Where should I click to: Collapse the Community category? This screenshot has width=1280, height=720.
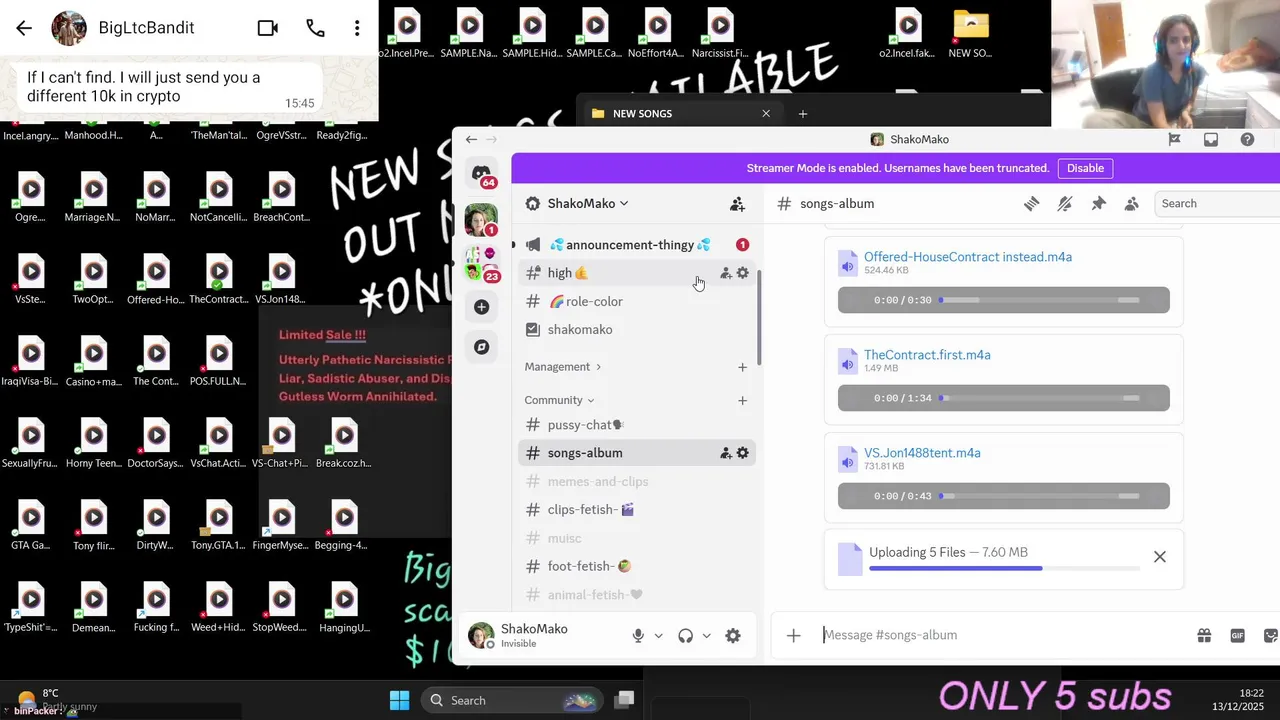click(x=559, y=400)
